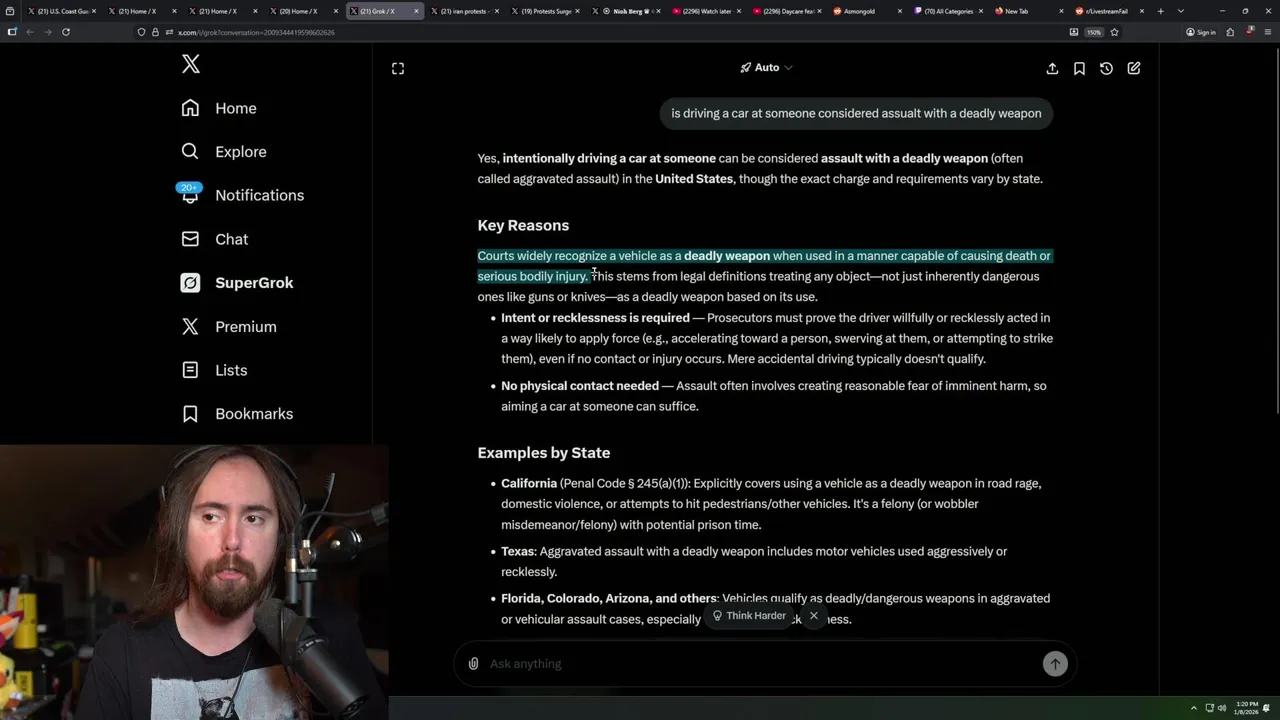This screenshot has width=1280, height=720.
Task: Dismiss the Think Harder suggestion
Action: [814, 616]
